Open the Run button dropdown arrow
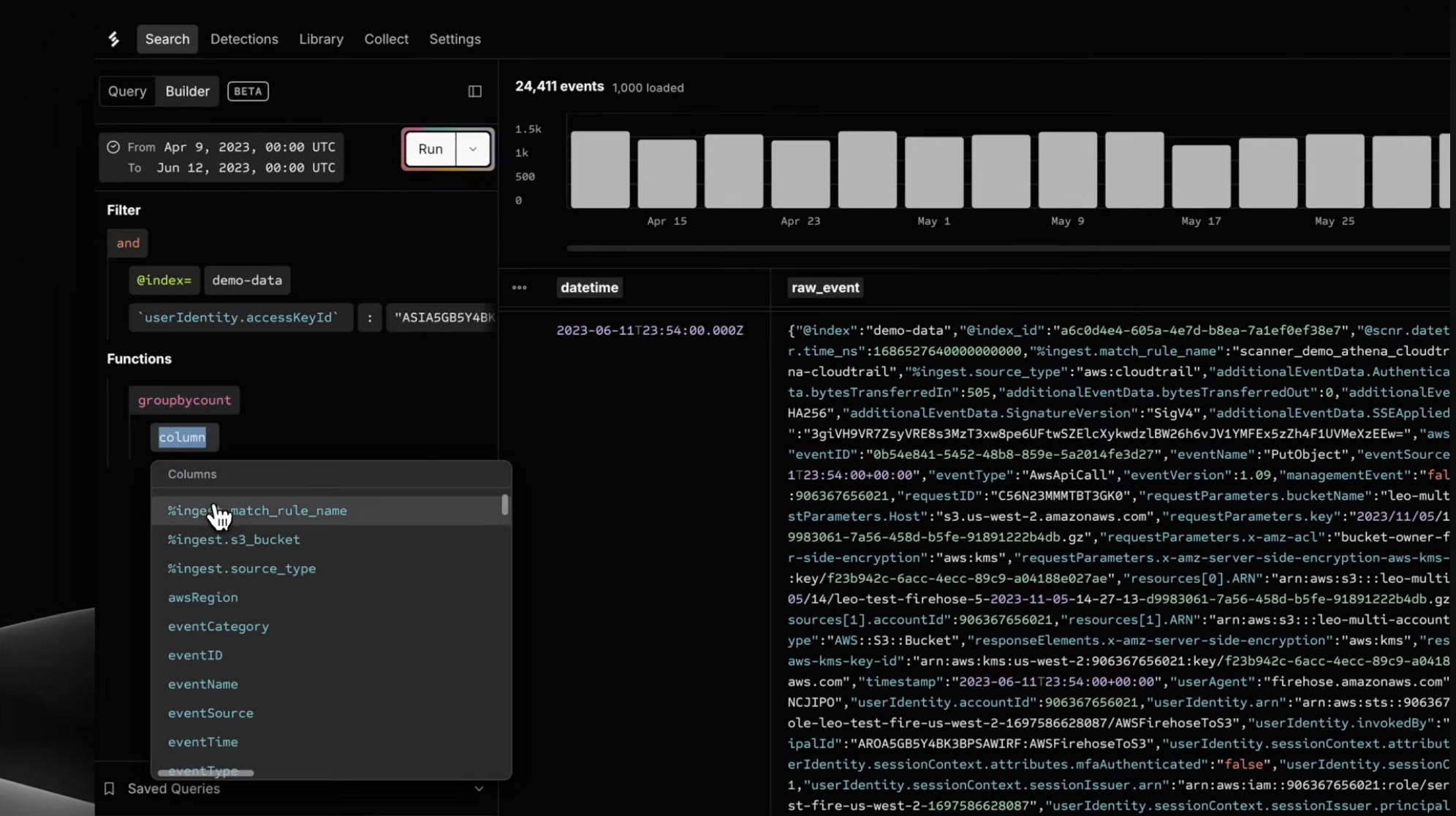The height and width of the screenshot is (816, 1456). [x=473, y=149]
